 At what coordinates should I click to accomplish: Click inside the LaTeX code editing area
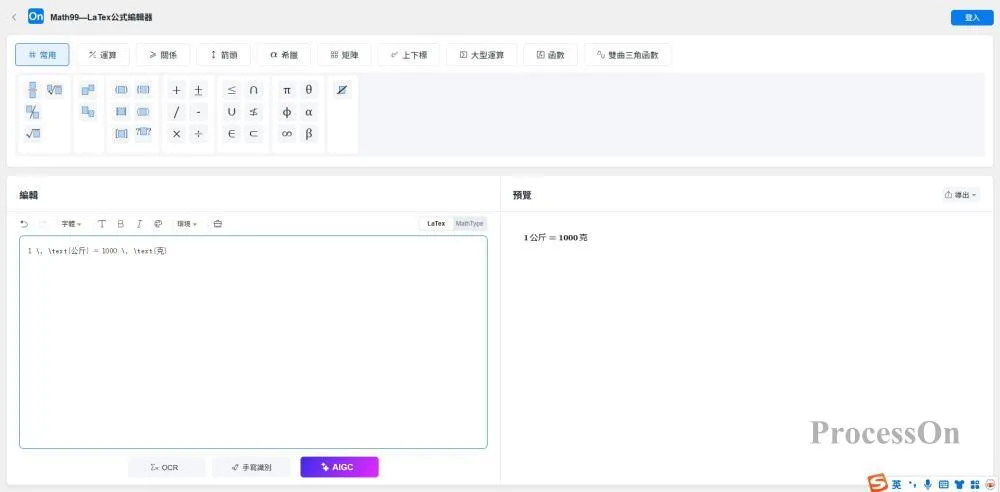pyautogui.click(x=253, y=340)
